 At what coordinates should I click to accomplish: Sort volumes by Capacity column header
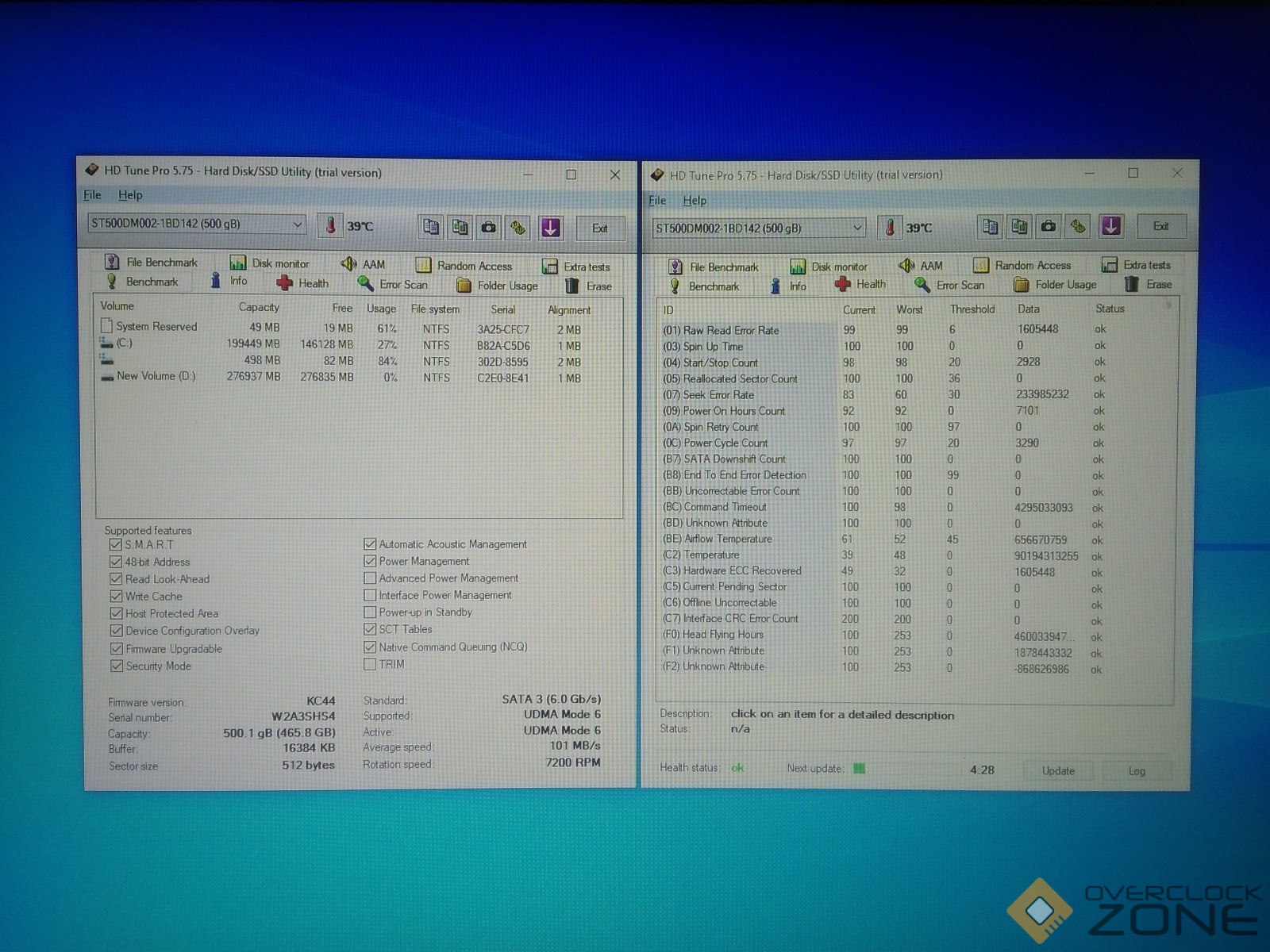point(259,307)
